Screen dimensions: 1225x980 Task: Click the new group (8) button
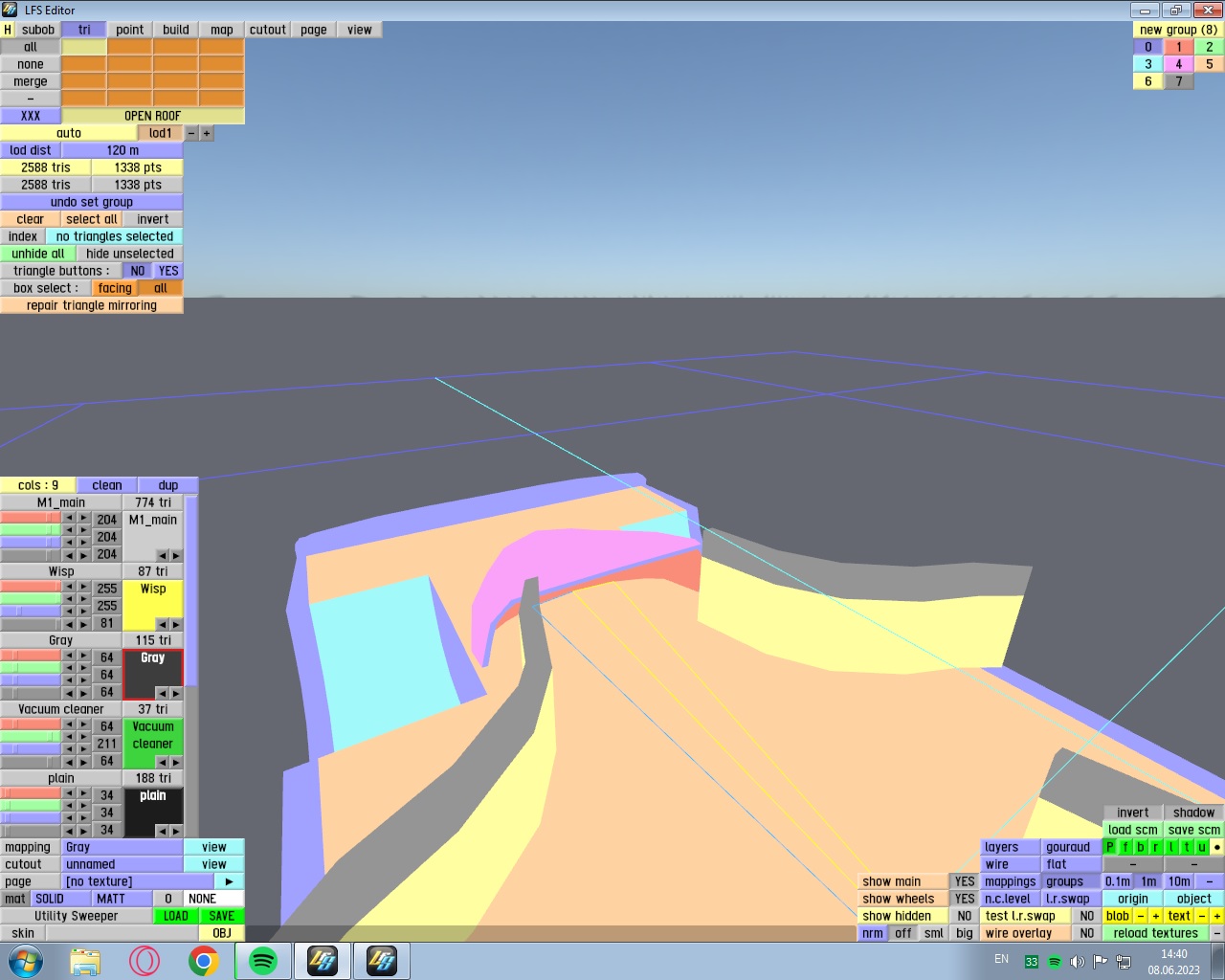point(1179,30)
